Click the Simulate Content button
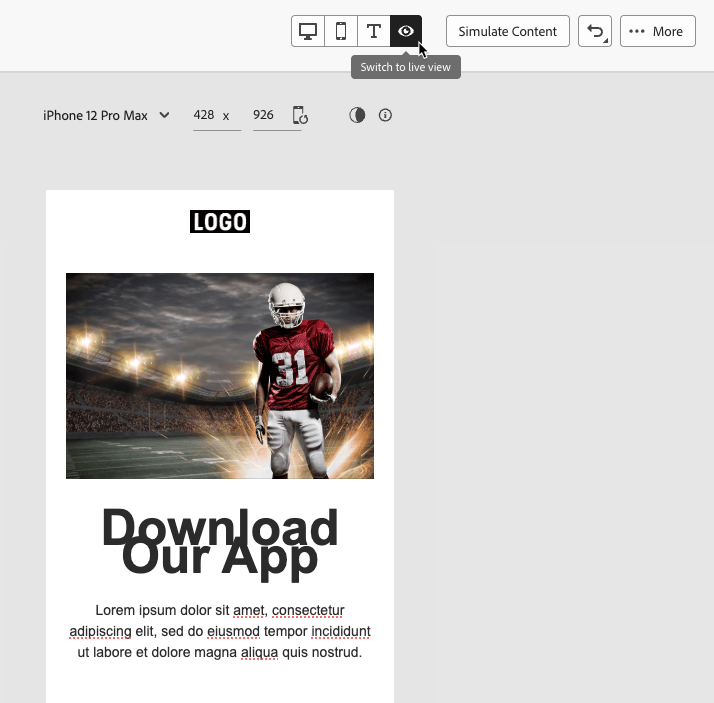This screenshot has width=714, height=703. [x=508, y=31]
